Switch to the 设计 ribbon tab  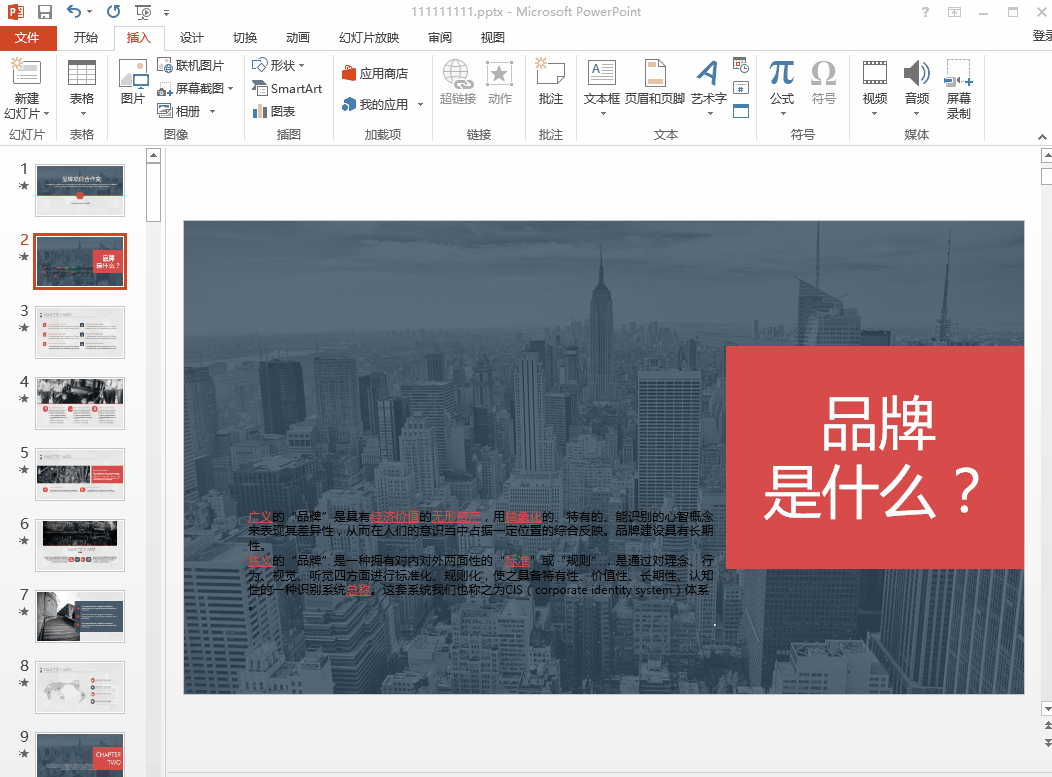point(190,38)
